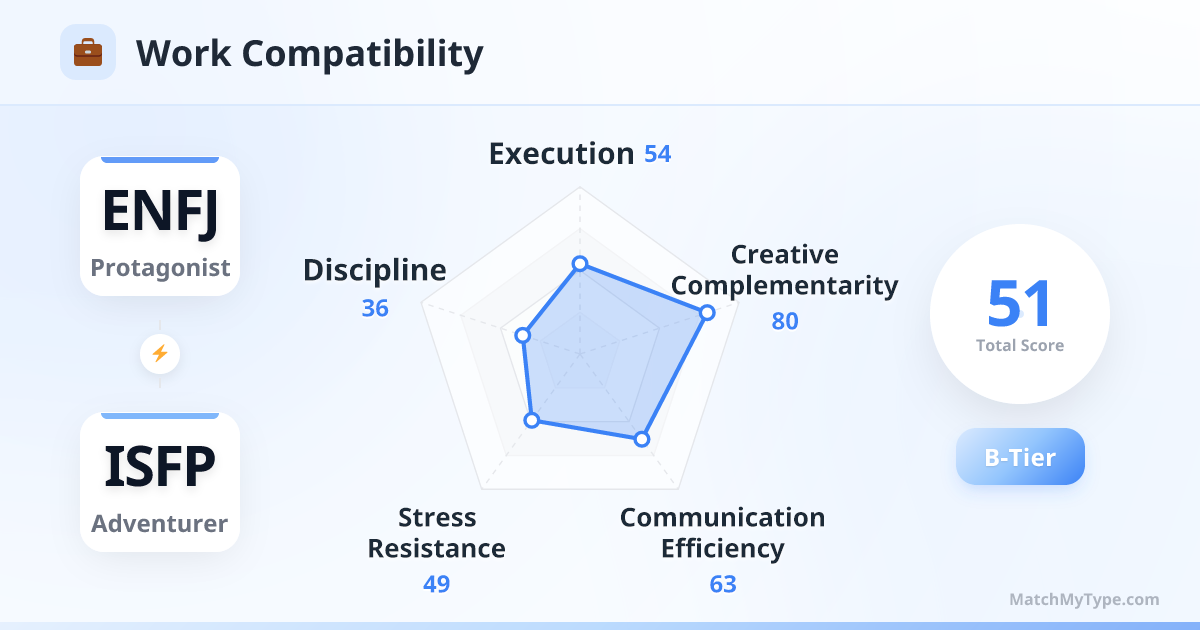Select the ENFJ Protagonist card

[x=160, y=226]
